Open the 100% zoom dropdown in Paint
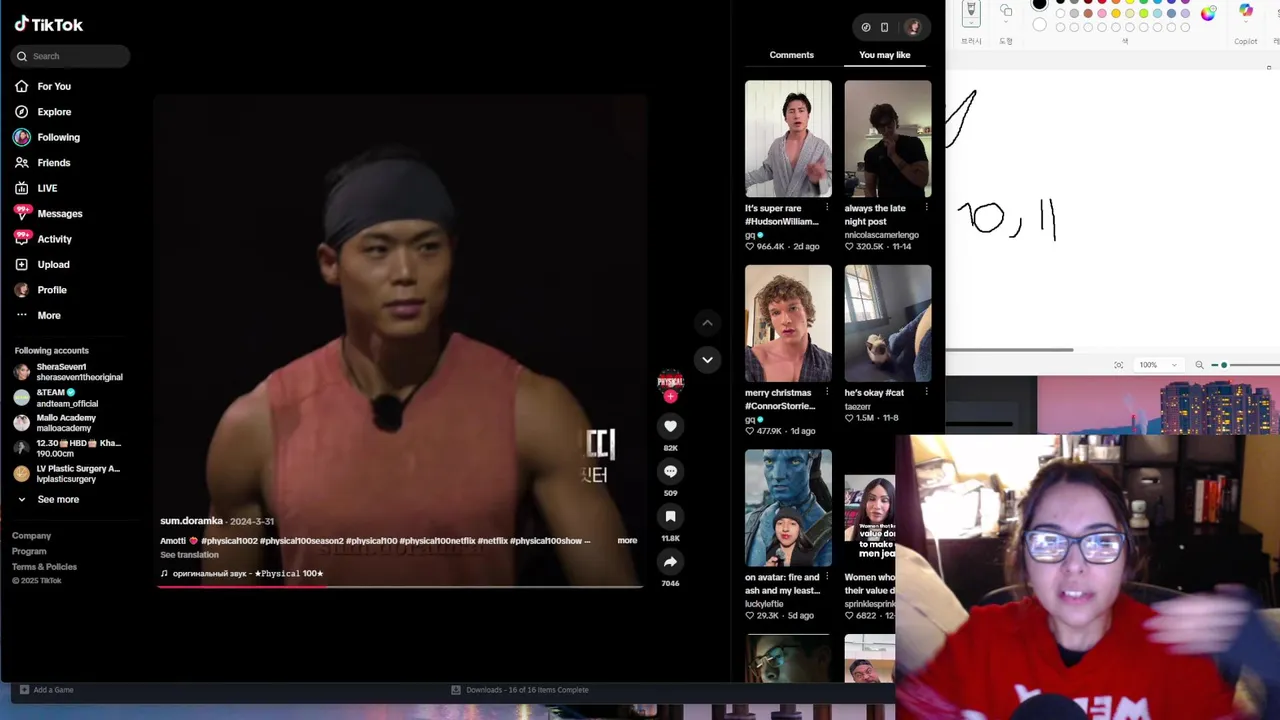The width and height of the screenshot is (1280, 720). pos(1160,365)
